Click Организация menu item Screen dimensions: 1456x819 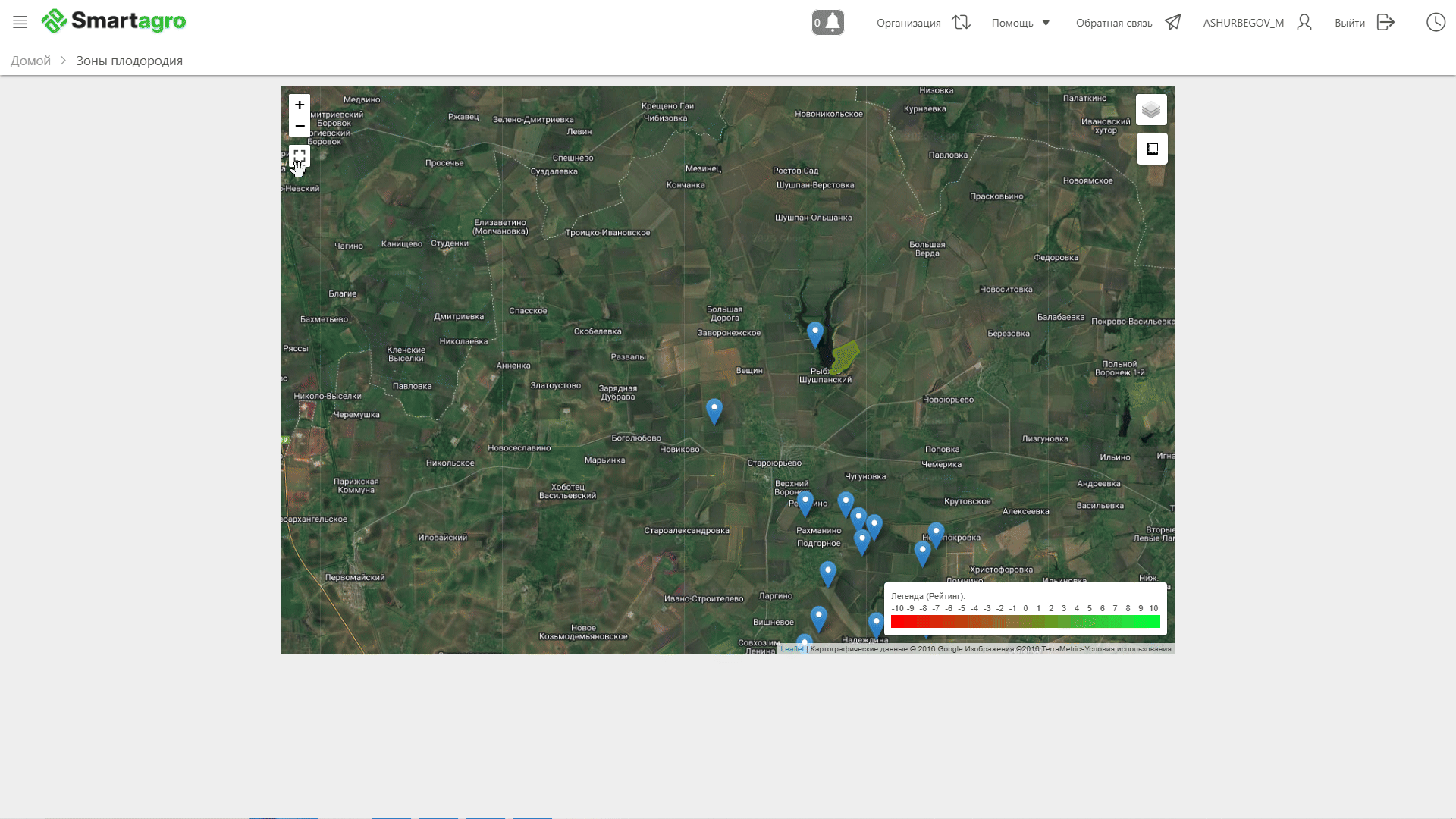pyautogui.click(x=908, y=23)
